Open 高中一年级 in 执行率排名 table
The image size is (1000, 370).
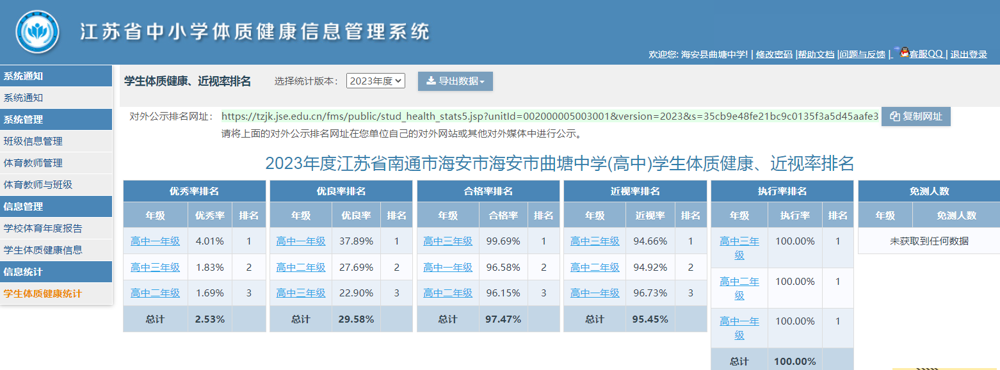click(739, 328)
